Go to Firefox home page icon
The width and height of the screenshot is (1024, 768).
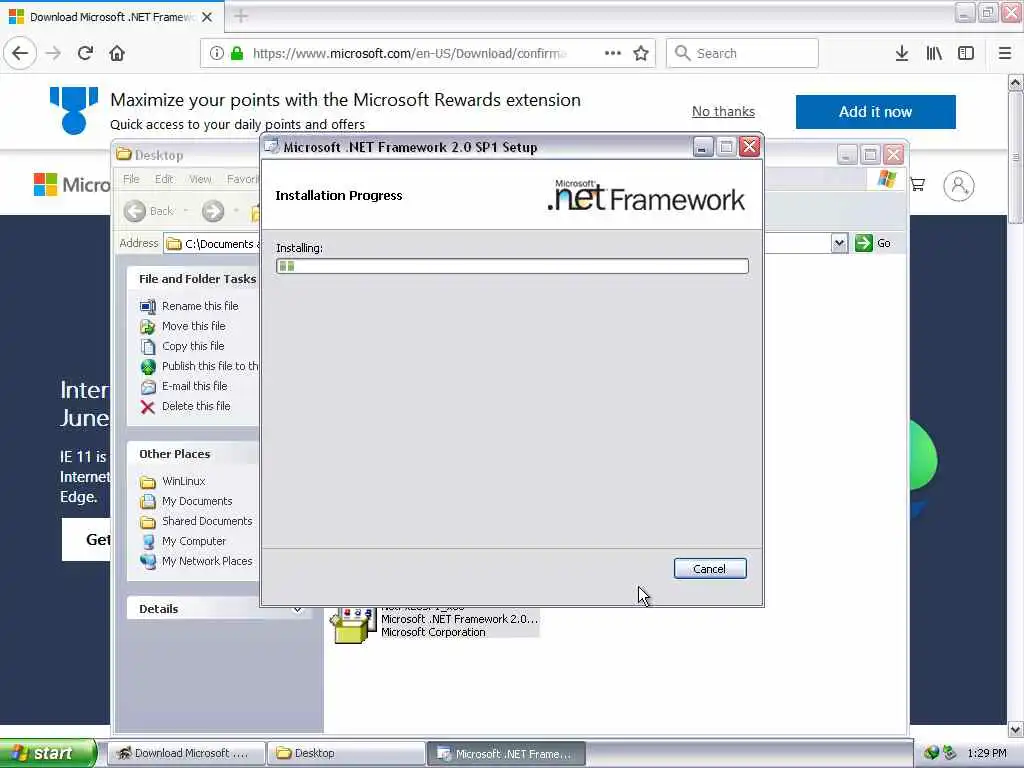(x=117, y=53)
